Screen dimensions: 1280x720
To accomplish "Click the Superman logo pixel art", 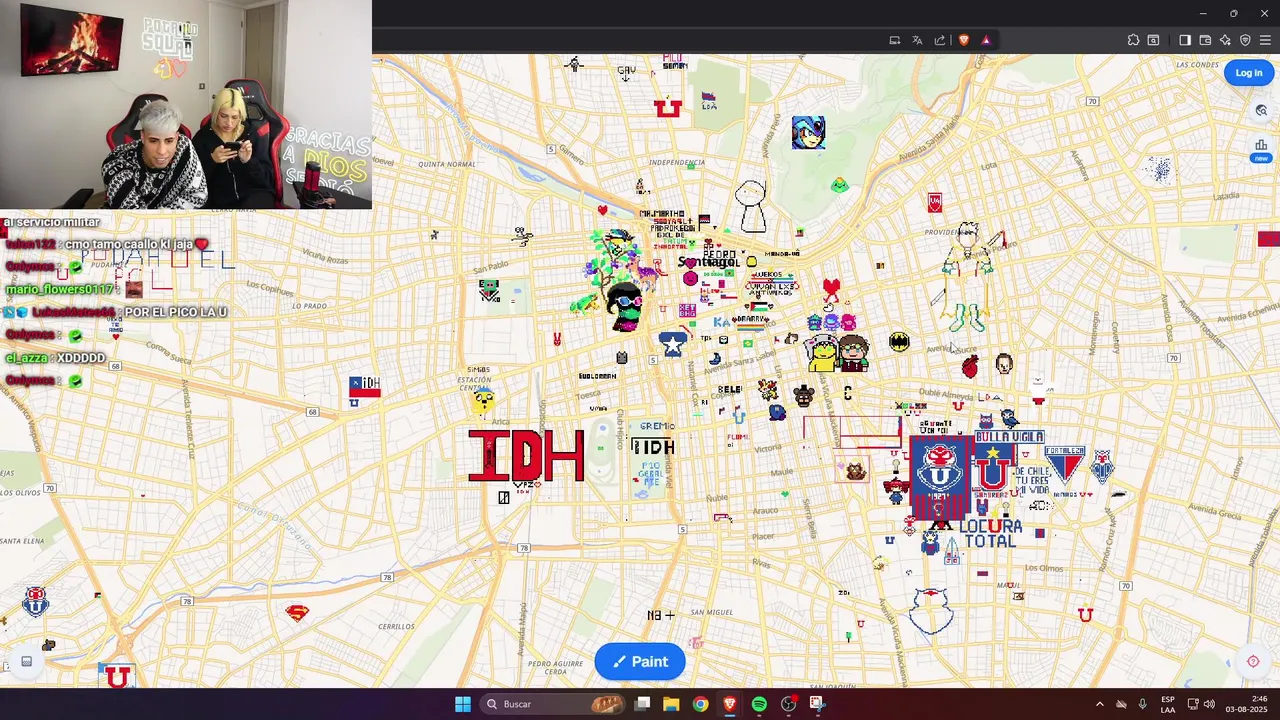I will [x=297, y=613].
